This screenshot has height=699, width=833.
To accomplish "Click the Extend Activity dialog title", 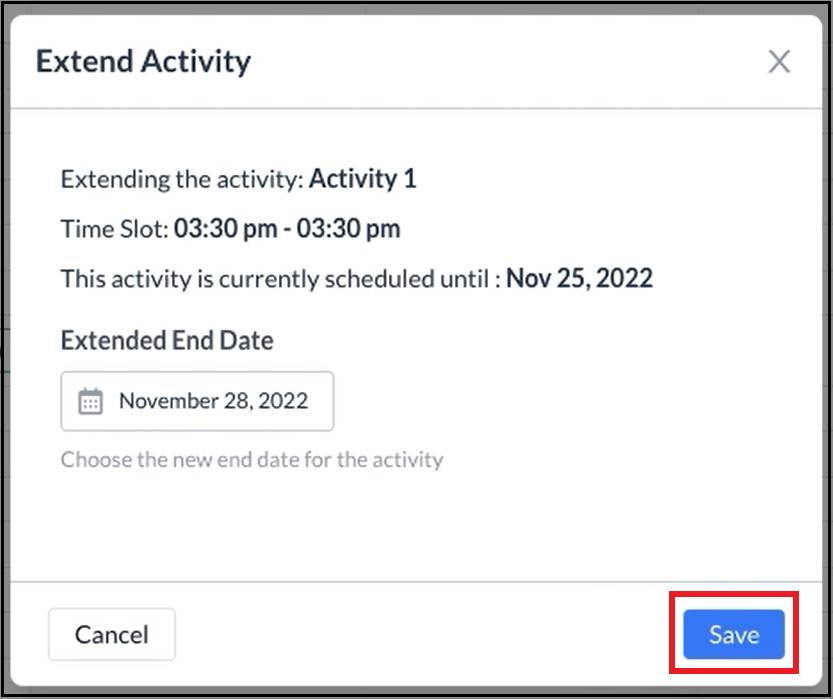I will click(143, 61).
